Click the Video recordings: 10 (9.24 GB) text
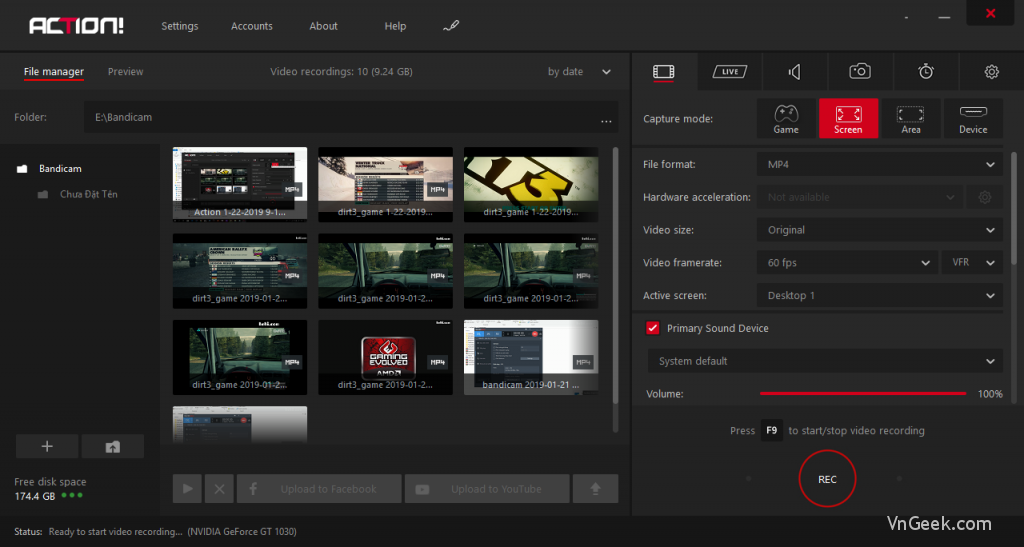Image resolution: width=1024 pixels, height=547 pixels. (341, 72)
